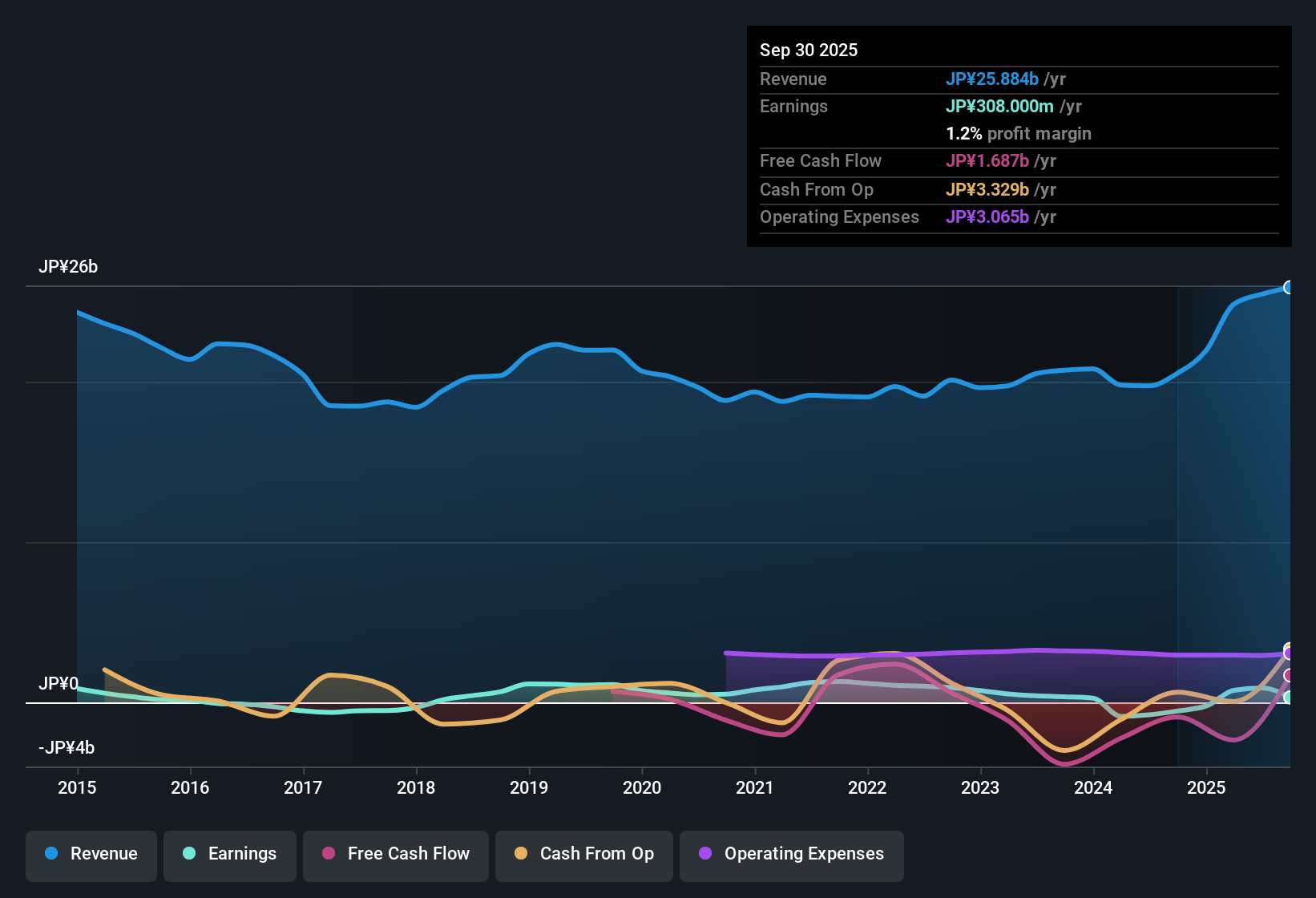Click the blue Revenue legend dot
The image size is (1316, 898).
click(x=50, y=854)
